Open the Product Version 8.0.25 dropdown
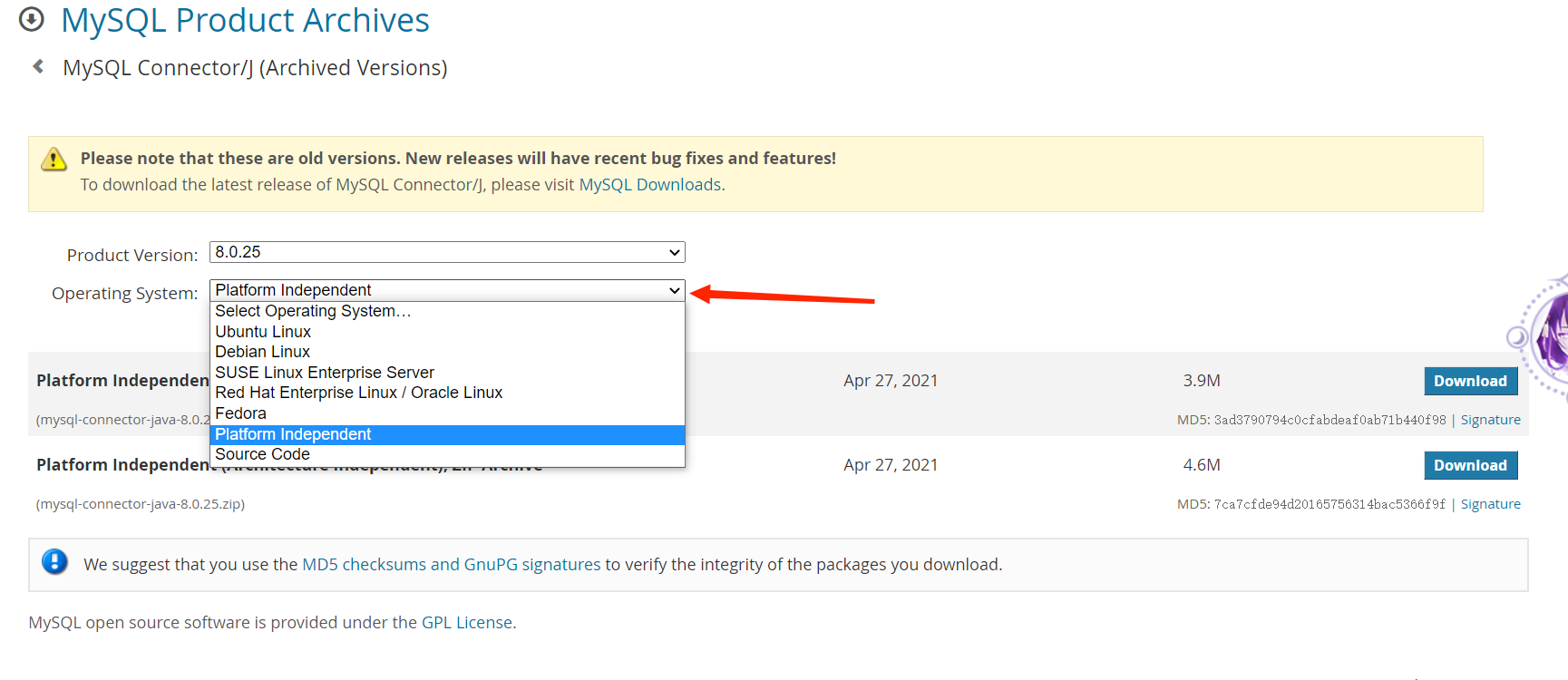 447,252
